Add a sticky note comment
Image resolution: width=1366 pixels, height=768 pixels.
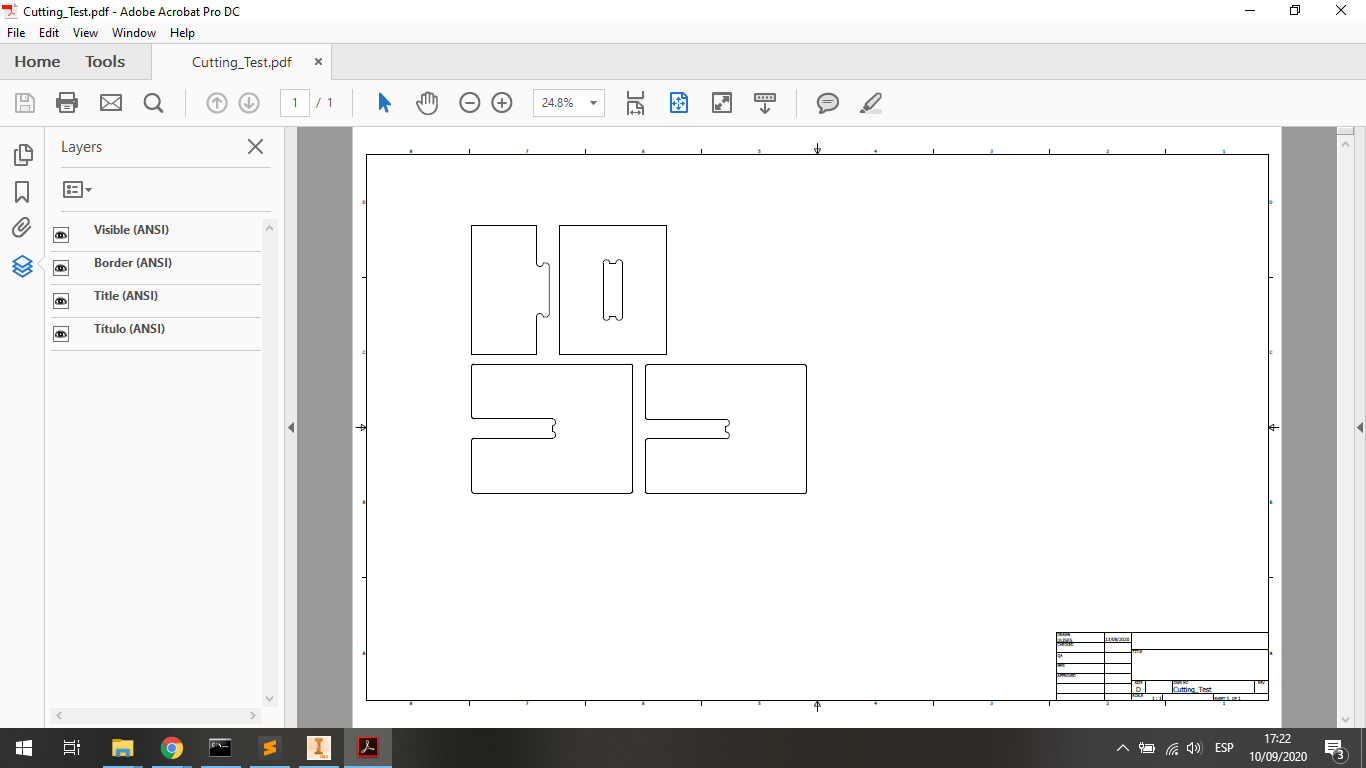pyautogui.click(x=828, y=103)
